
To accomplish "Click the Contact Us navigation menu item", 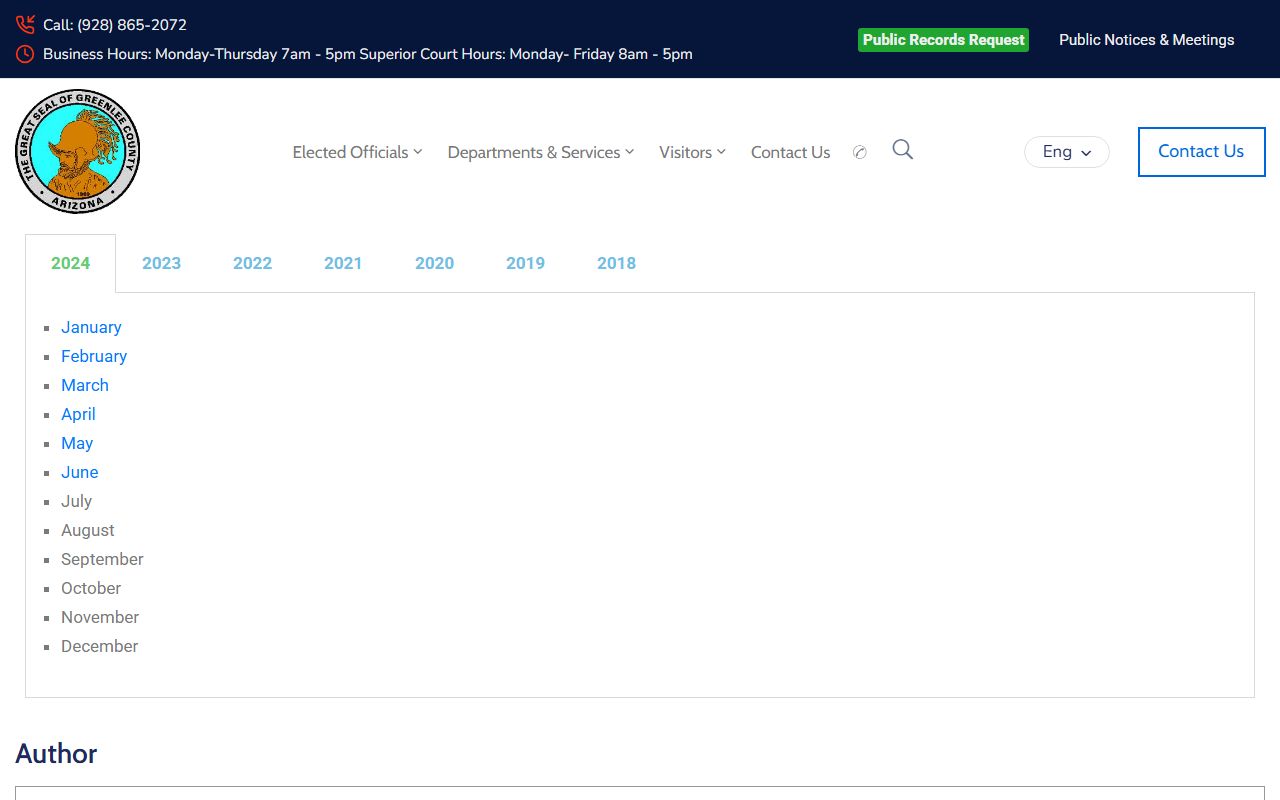I will (790, 152).
